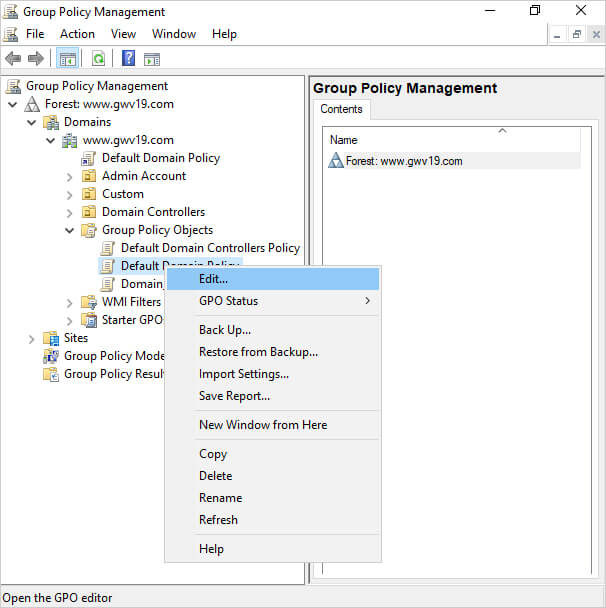Select Import Settings... in the context menu

click(x=273, y=374)
